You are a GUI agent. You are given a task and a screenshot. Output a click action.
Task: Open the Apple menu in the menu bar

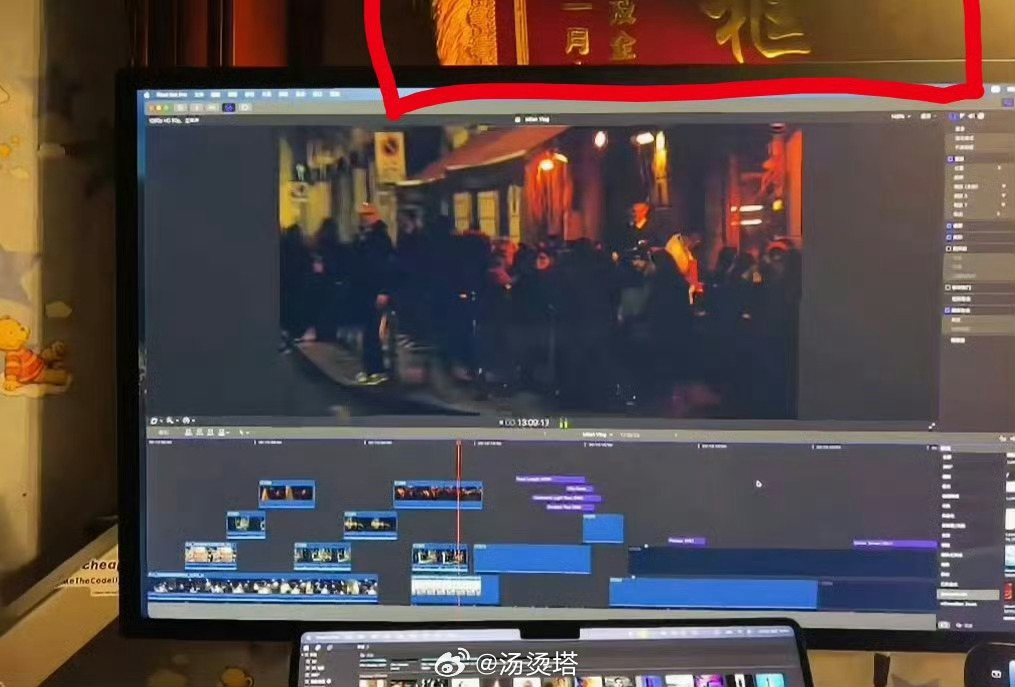[148, 95]
